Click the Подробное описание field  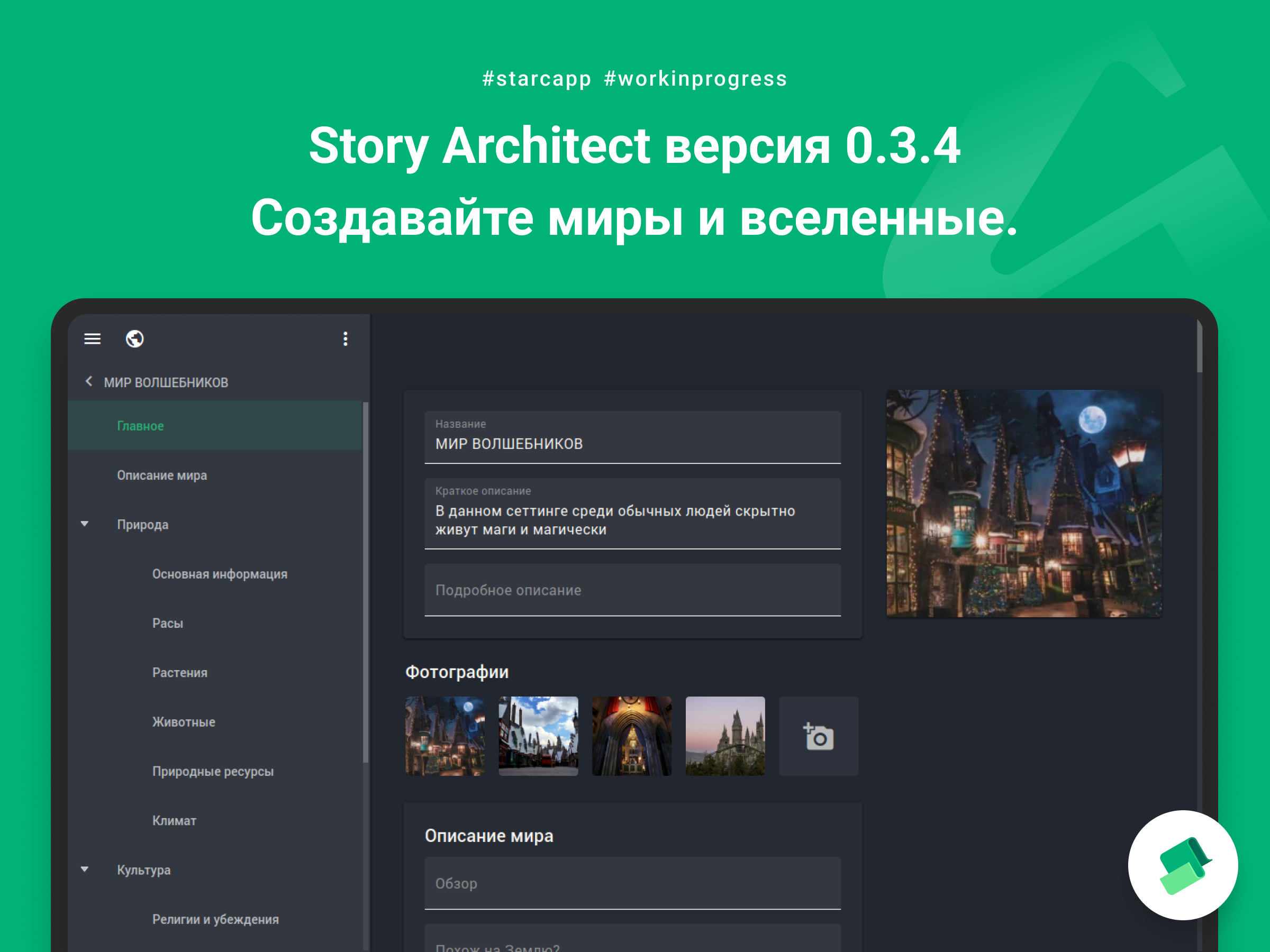click(x=633, y=590)
